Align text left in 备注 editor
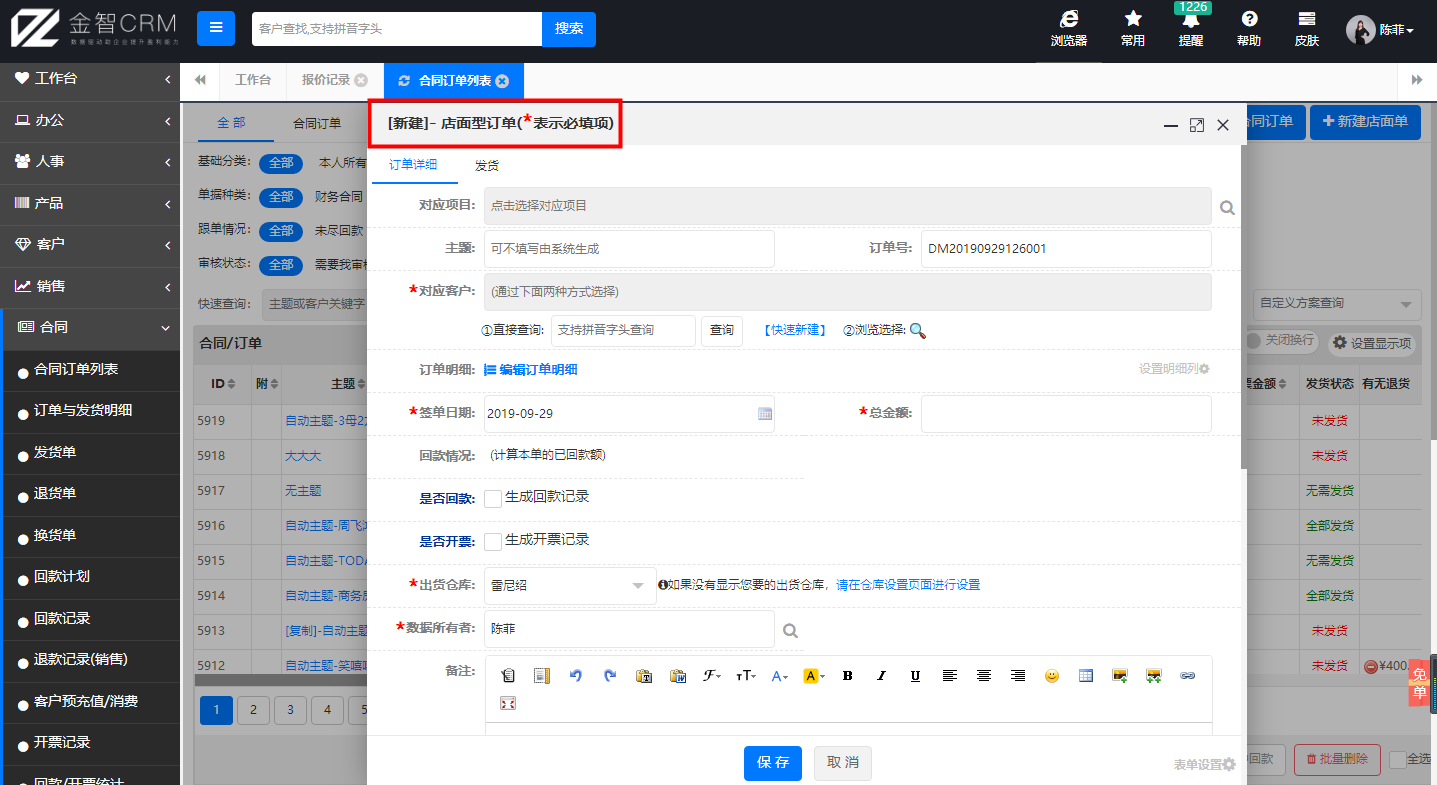1437x785 pixels. [x=950, y=676]
